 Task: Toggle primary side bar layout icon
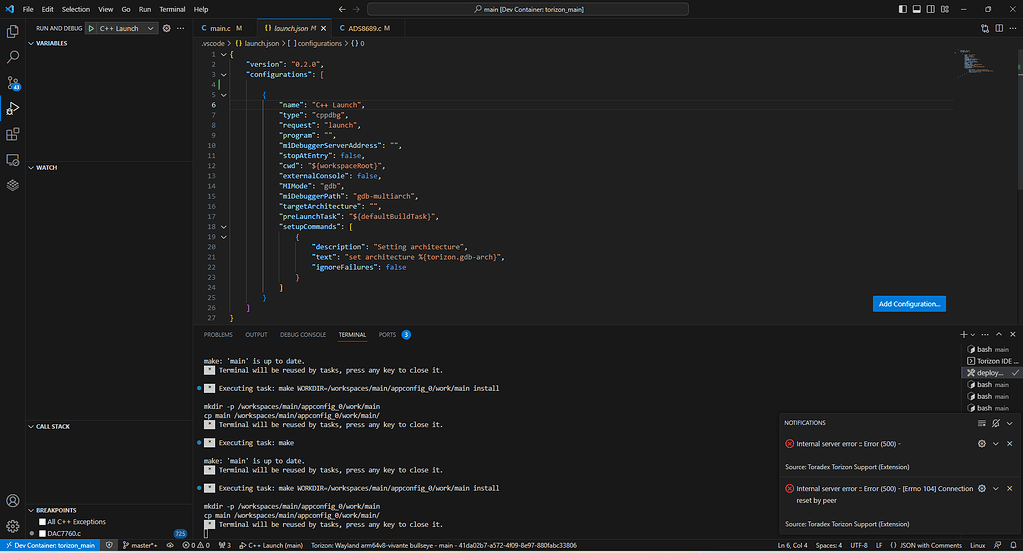click(x=903, y=9)
